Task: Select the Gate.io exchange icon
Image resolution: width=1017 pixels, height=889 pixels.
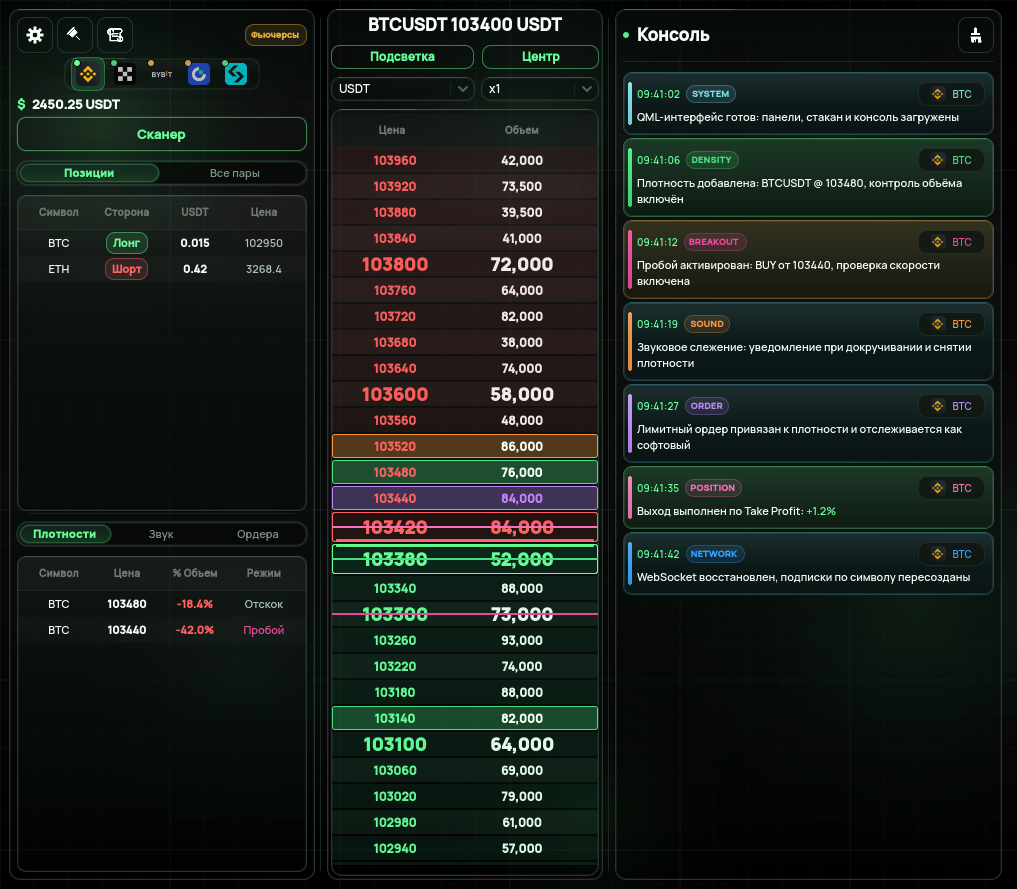Action: tap(198, 74)
